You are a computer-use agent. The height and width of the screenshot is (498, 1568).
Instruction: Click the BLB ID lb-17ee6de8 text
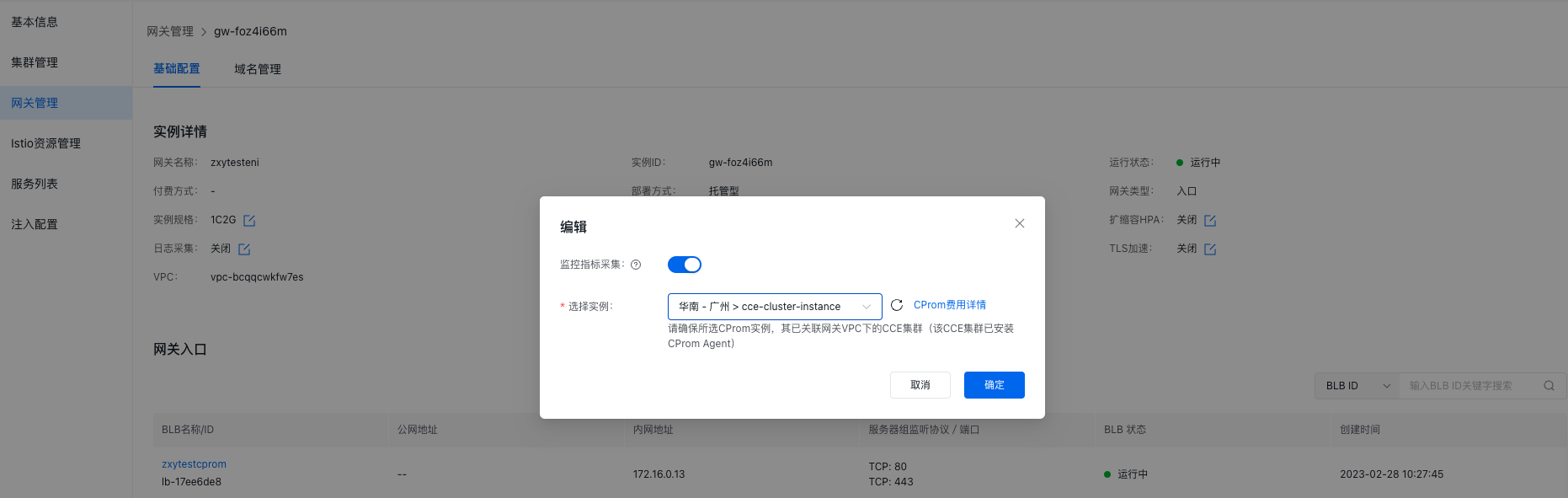coord(191,482)
